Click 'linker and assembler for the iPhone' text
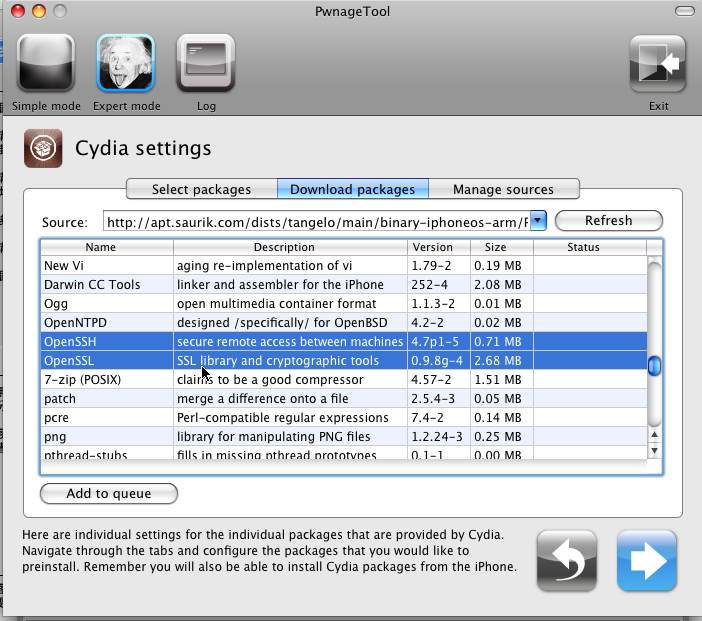The width and height of the screenshot is (702, 621). point(280,284)
